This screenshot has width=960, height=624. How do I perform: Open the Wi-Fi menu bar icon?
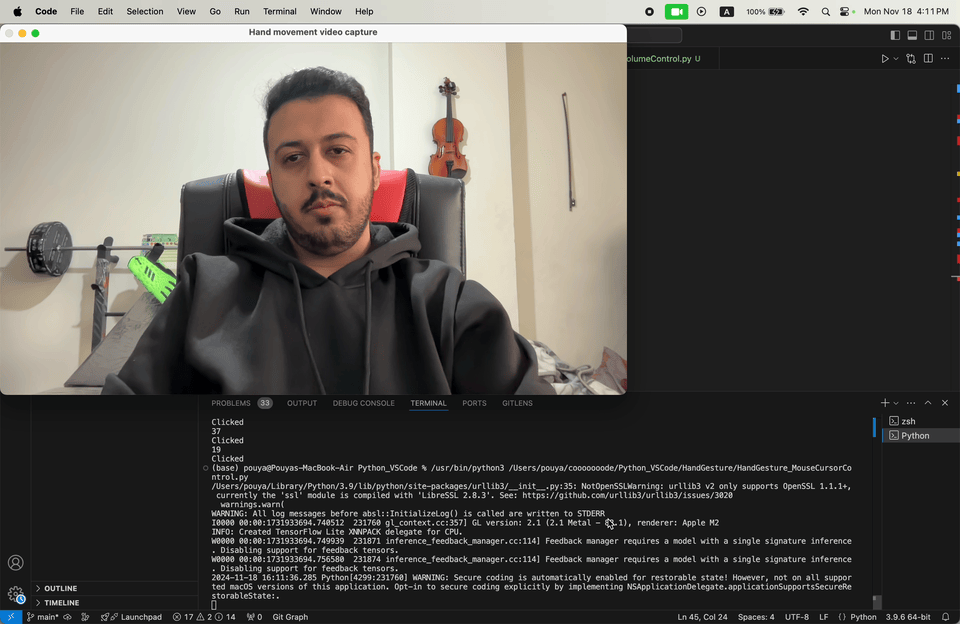(803, 12)
